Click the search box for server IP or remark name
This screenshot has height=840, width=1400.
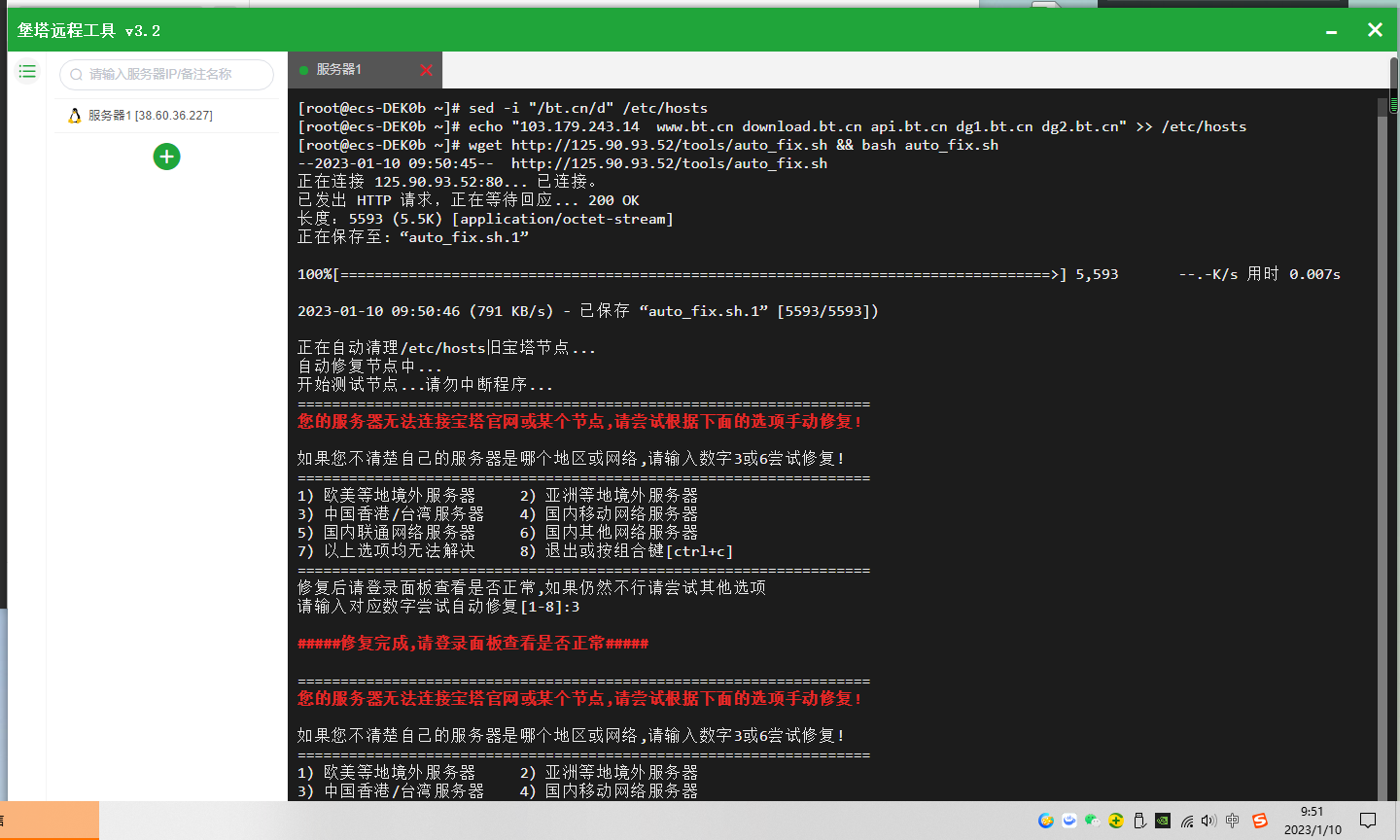pos(166,74)
